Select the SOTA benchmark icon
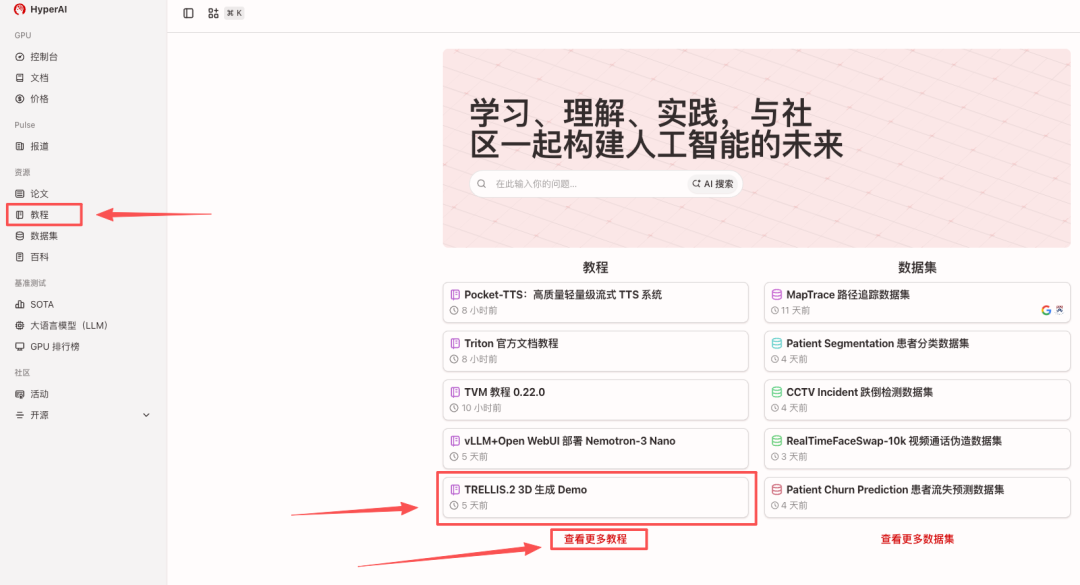Image resolution: width=1080 pixels, height=585 pixels. pos(23,304)
